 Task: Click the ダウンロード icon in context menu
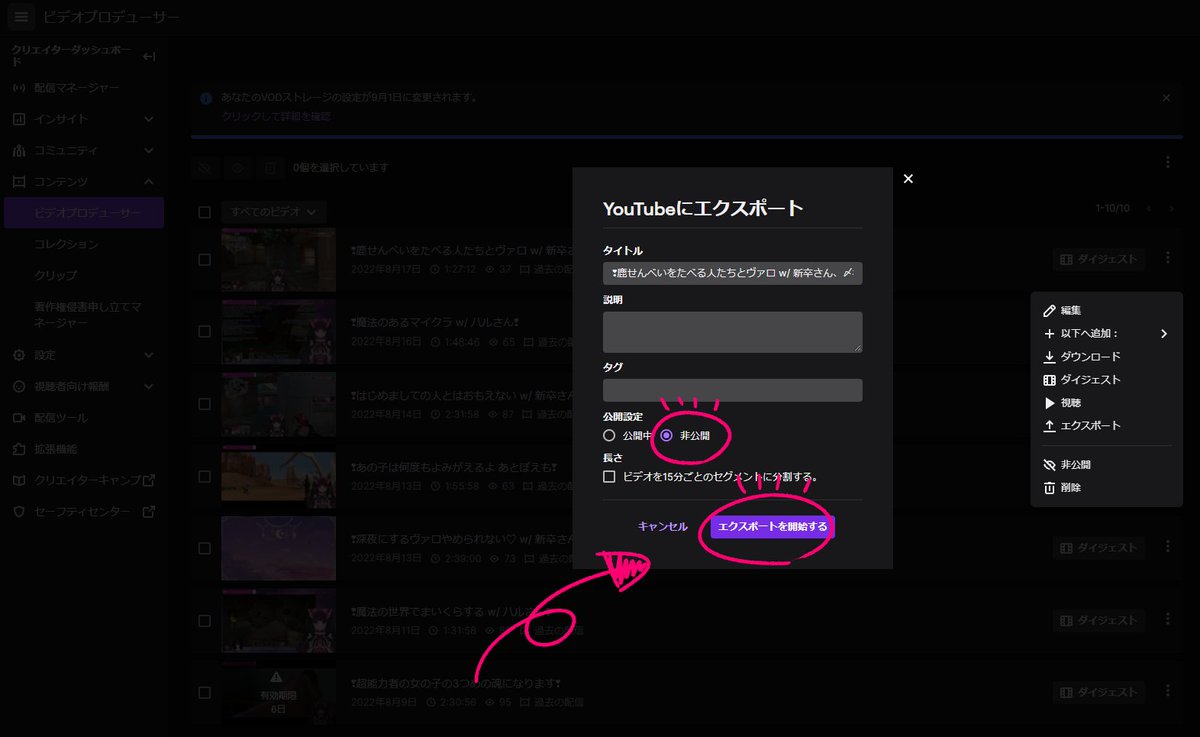point(1049,357)
